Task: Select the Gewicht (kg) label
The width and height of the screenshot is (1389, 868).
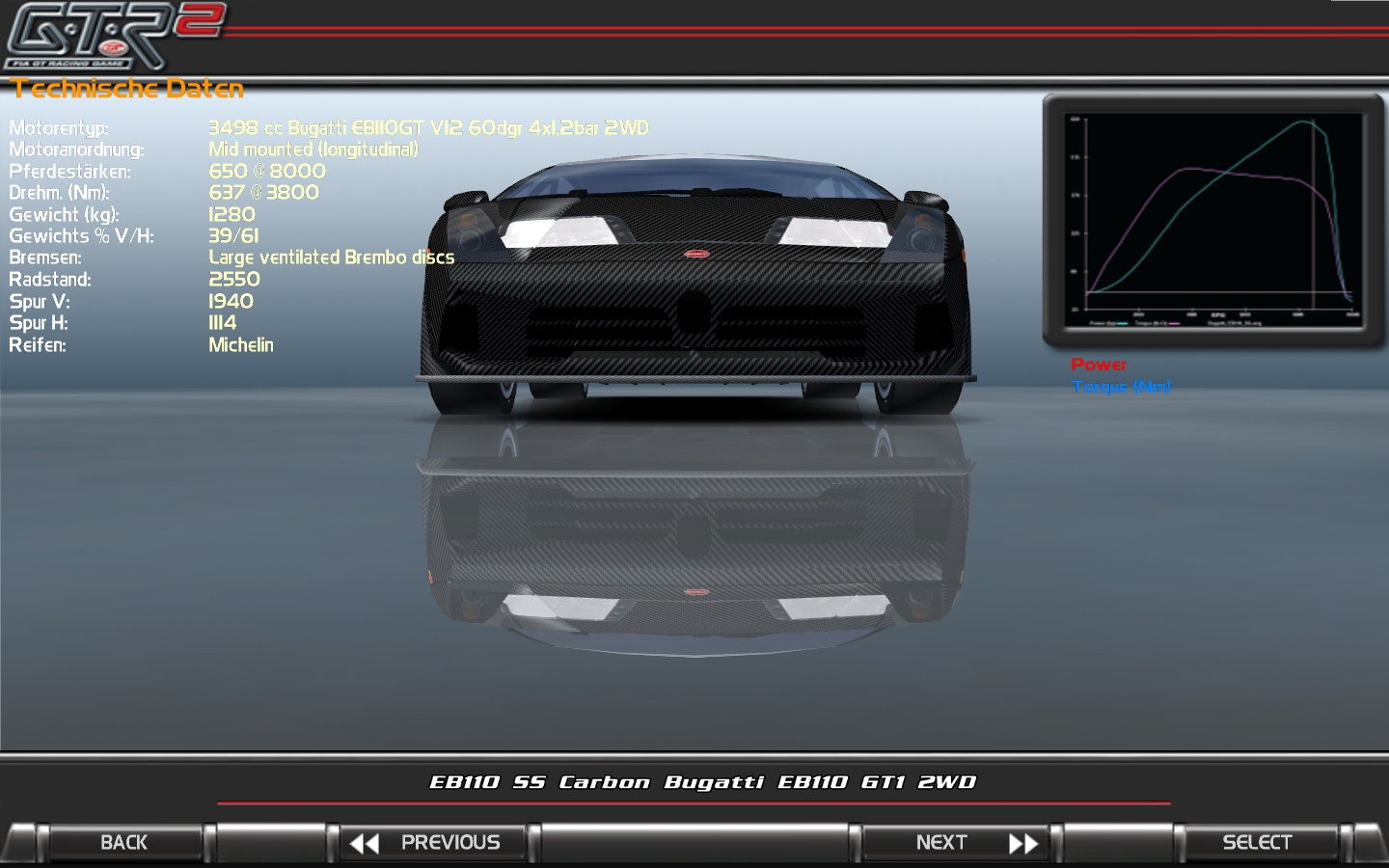Action: click(x=64, y=215)
